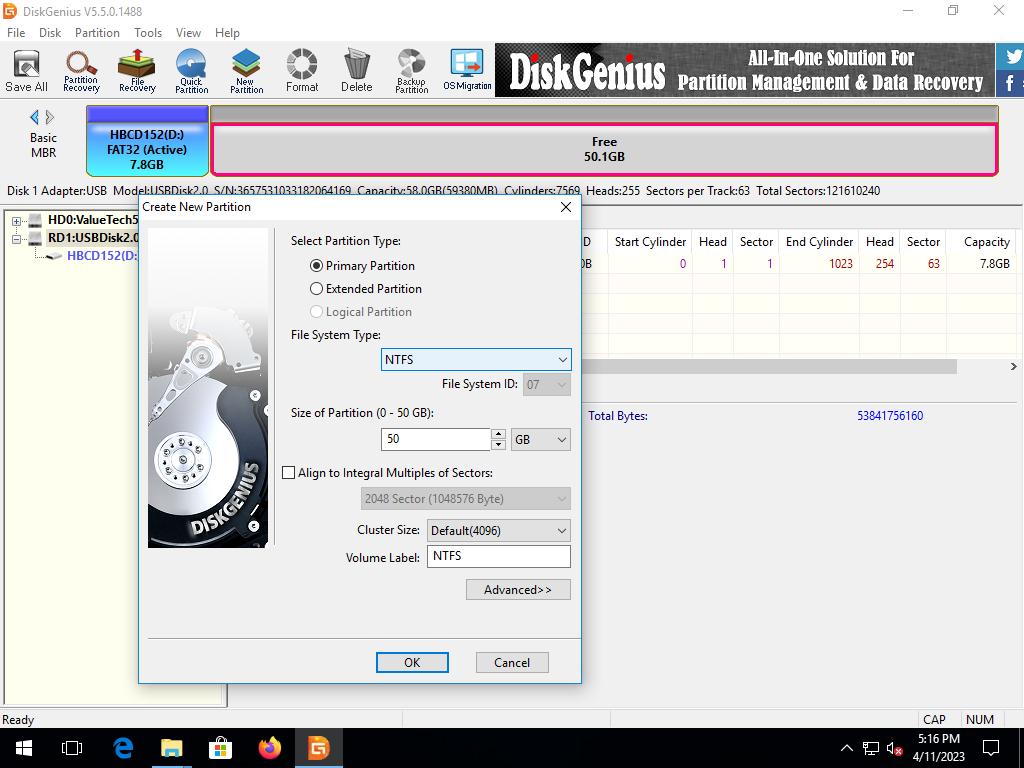
Task: Open the Tools menu
Action: [x=148, y=32]
